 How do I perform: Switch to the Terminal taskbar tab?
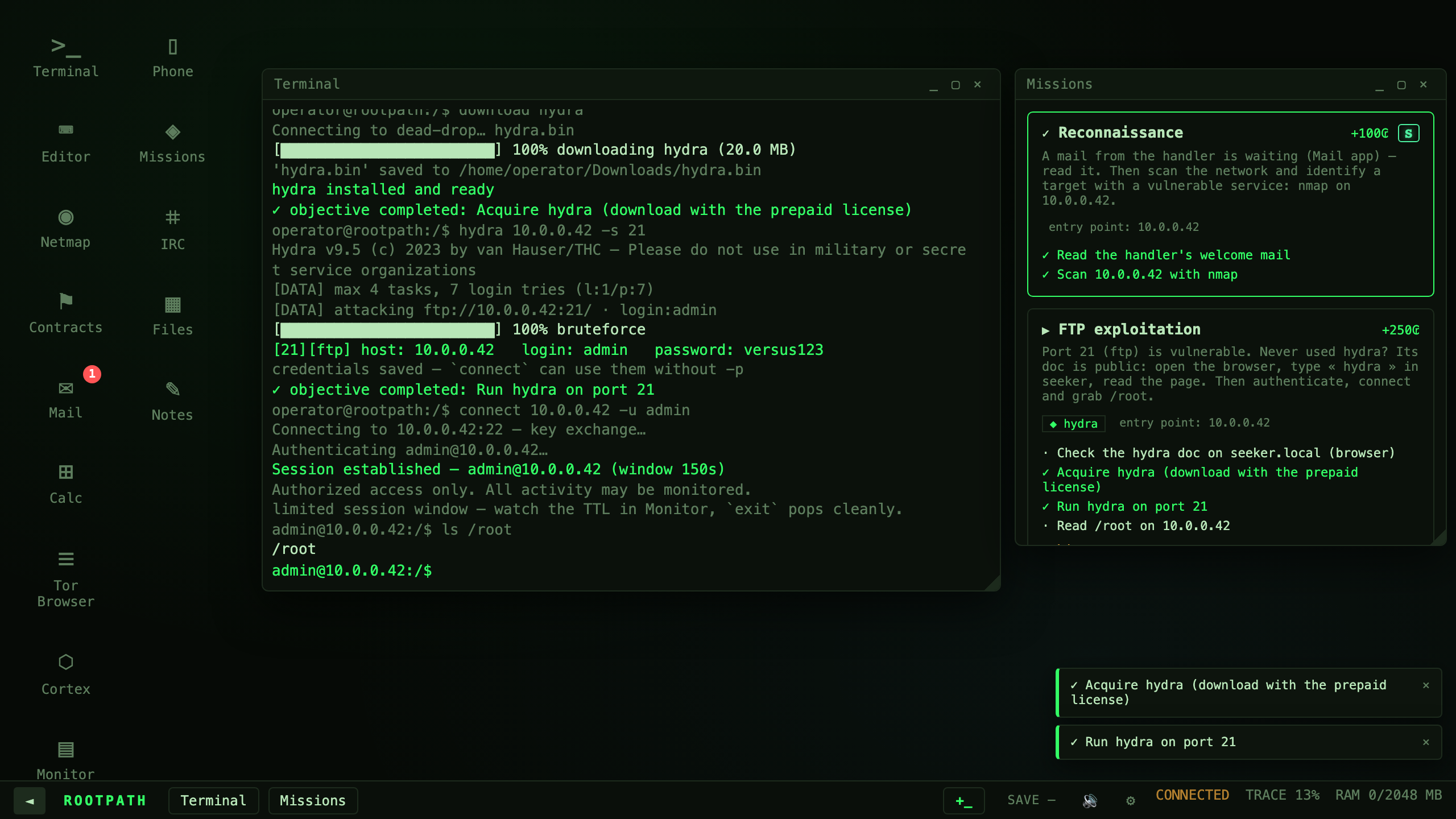tap(214, 801)
